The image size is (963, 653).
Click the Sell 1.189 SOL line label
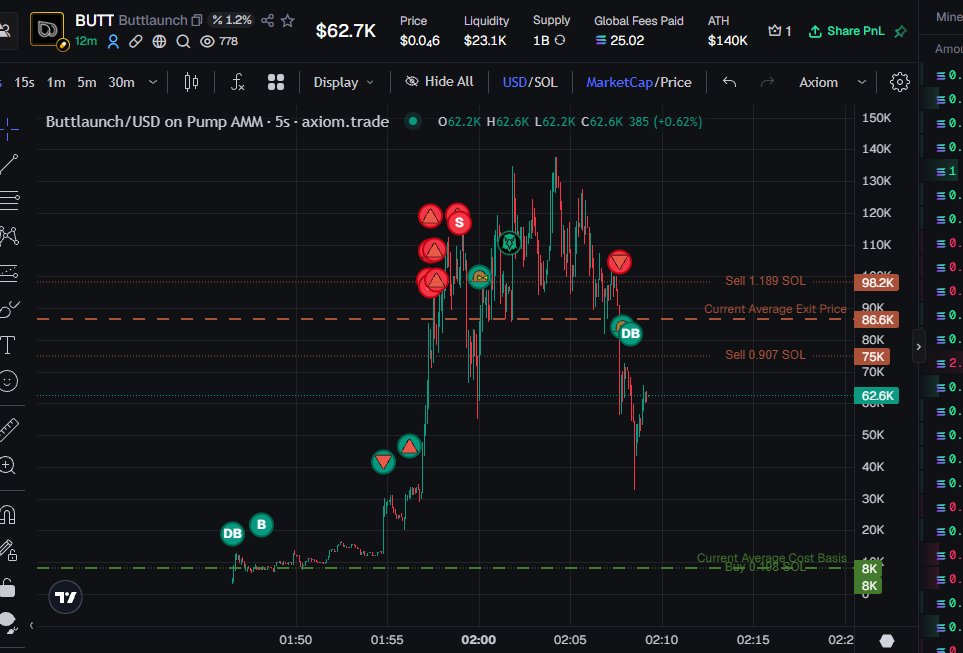765,281
